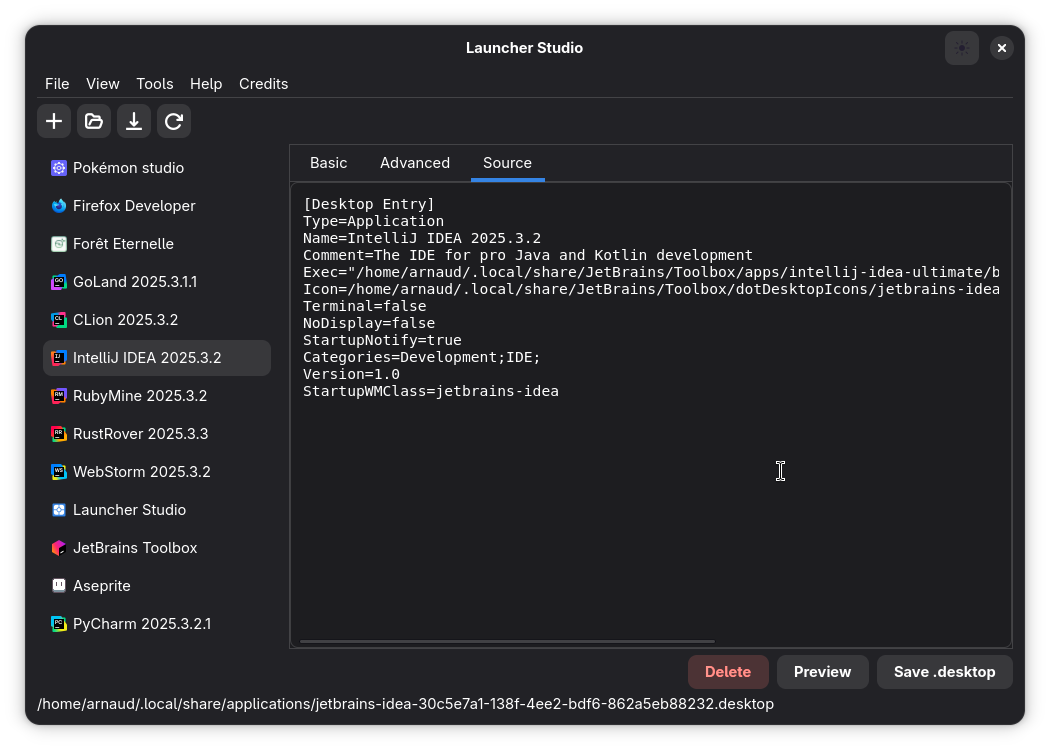
Task: Click the Forêt Eternelle app icon
Action: (59, 244)
